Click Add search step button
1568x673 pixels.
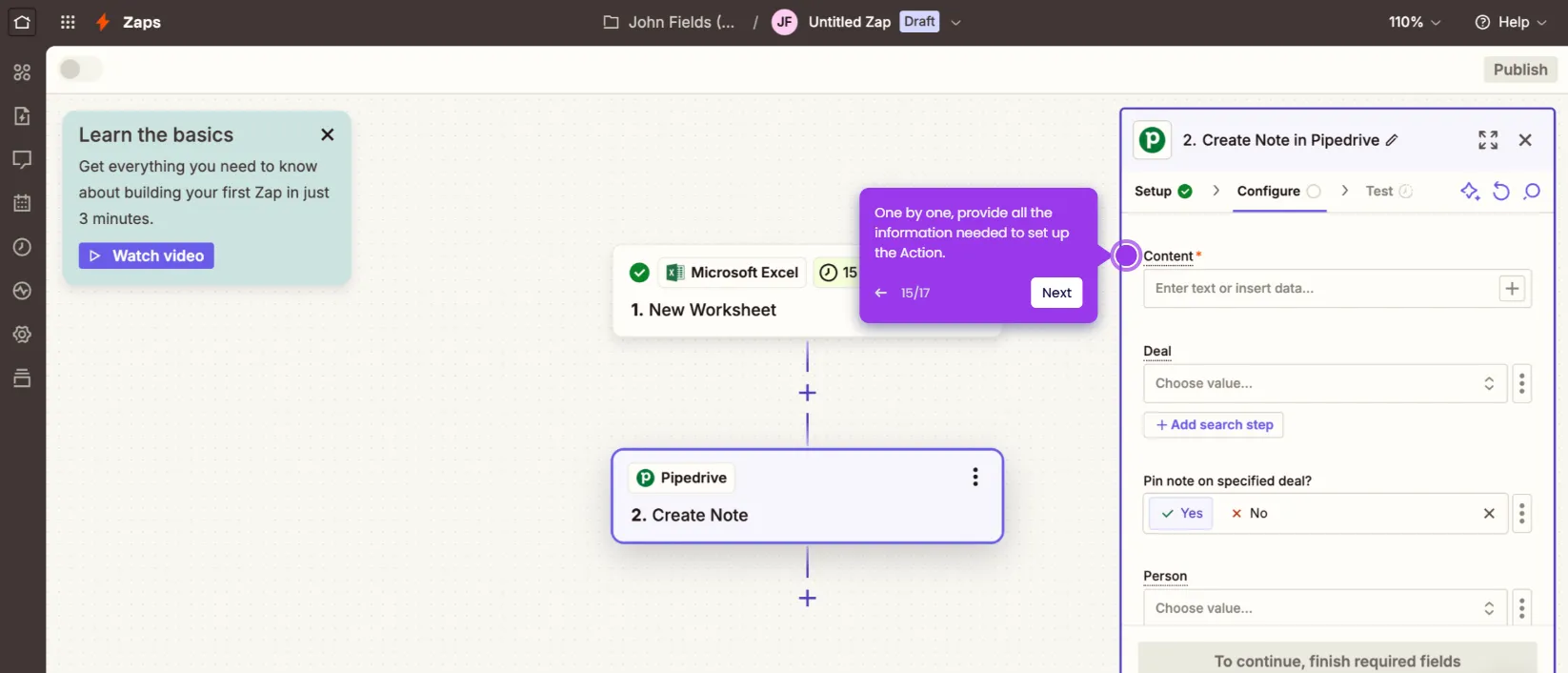(x=1214, y=424)
